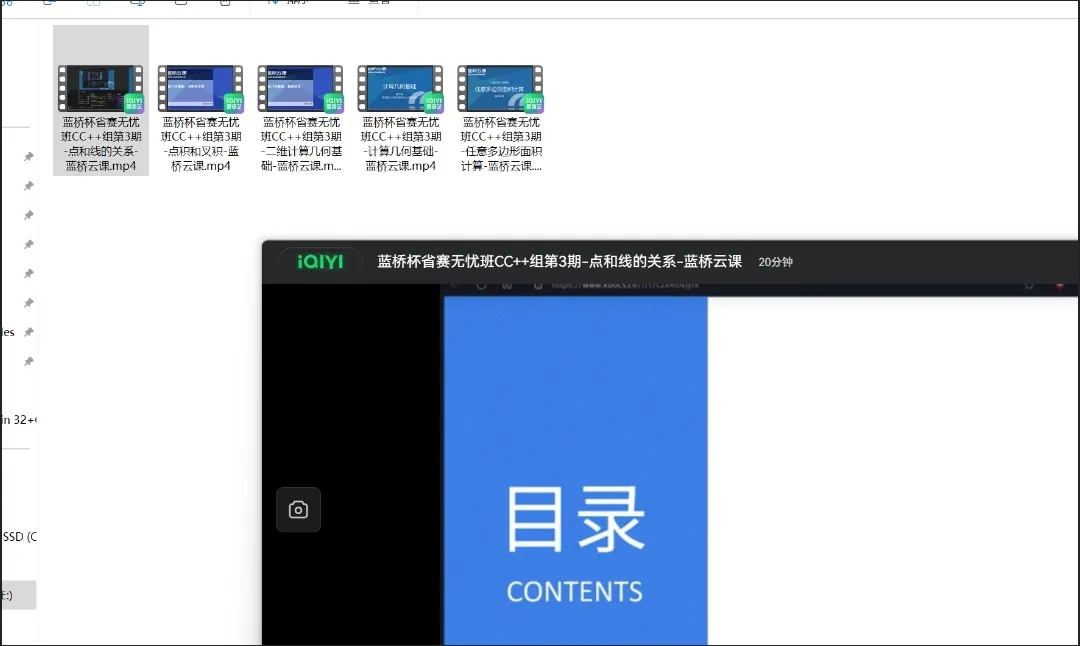The image size is (1080, 646).
Task: Expand the SSD (C:) drive entry
Action: [12, 537]
